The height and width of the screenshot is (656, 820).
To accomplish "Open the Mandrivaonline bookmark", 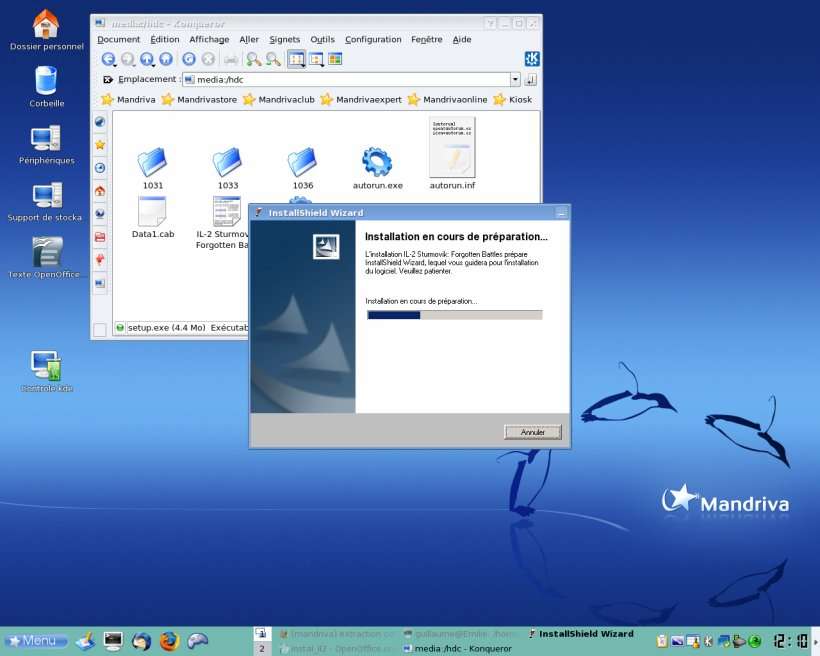I will 447,99.
